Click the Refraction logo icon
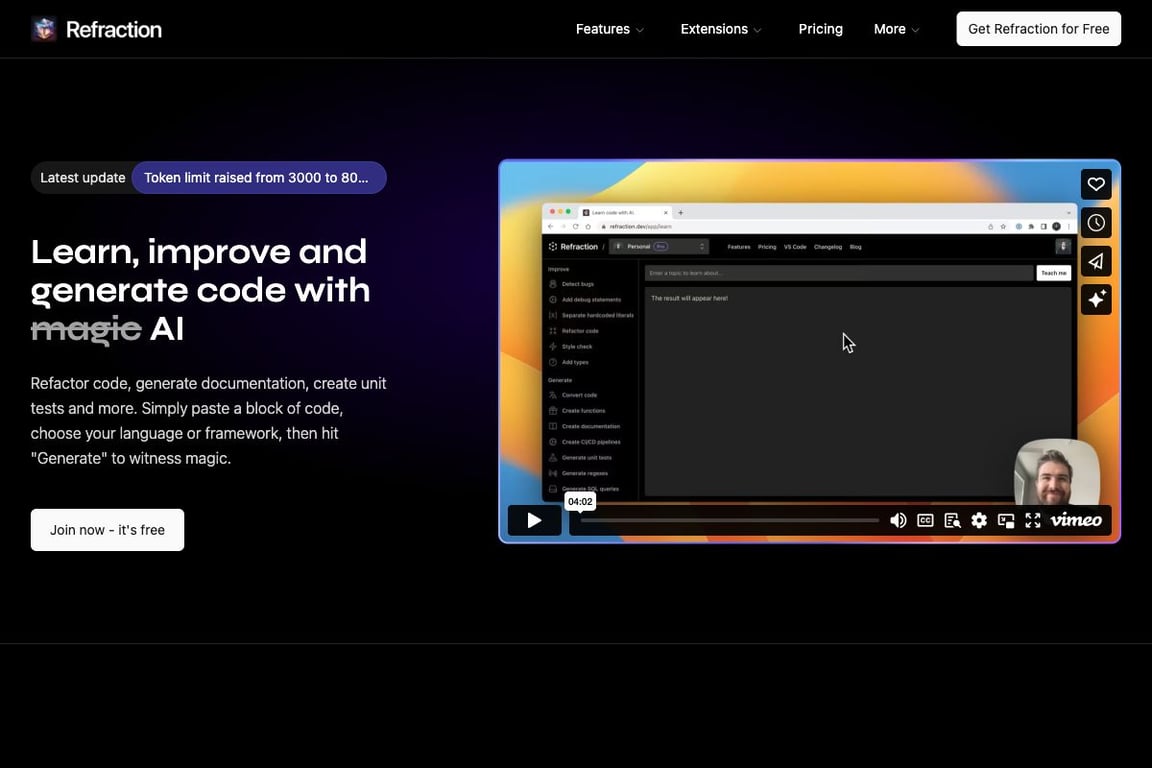This screenshot has width=1152, height=768. point(44,29)
